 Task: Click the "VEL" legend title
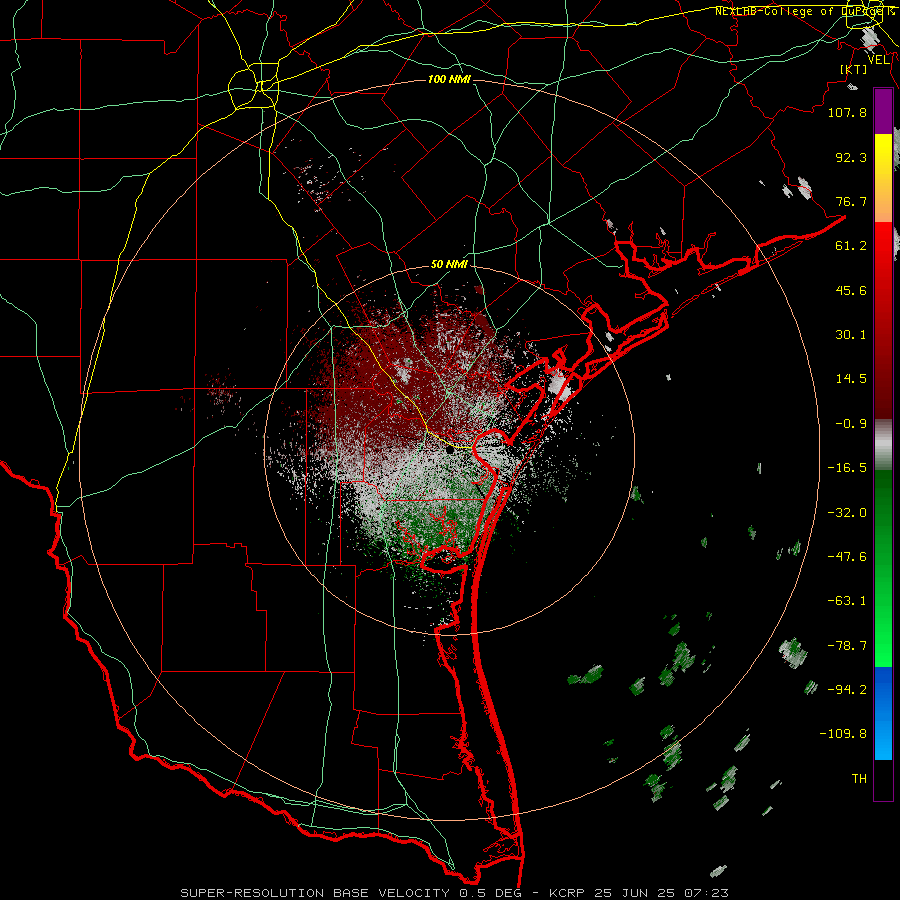(x=878, y=60)
